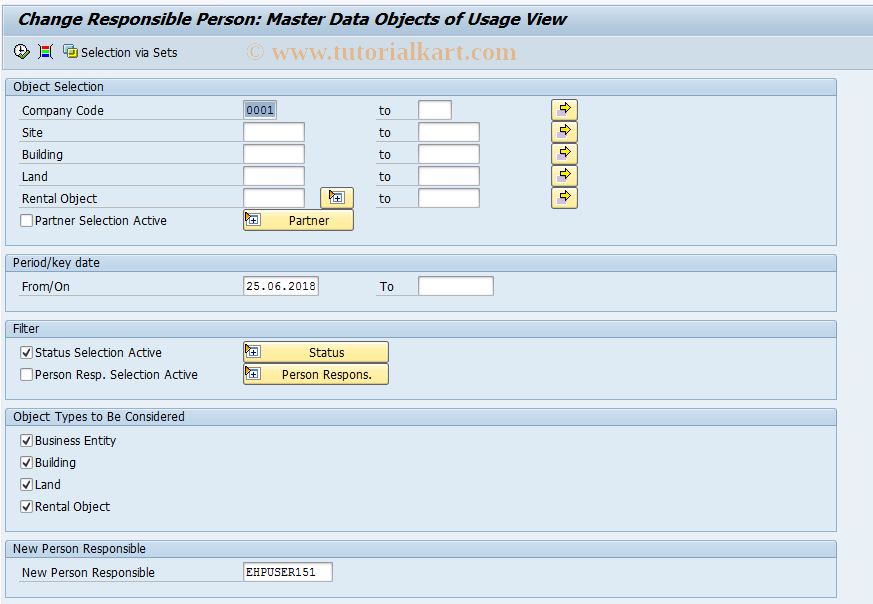Viewport: 873px width, 604px height.
Task: Open multiple selection for Building
Action: [565, 154]
